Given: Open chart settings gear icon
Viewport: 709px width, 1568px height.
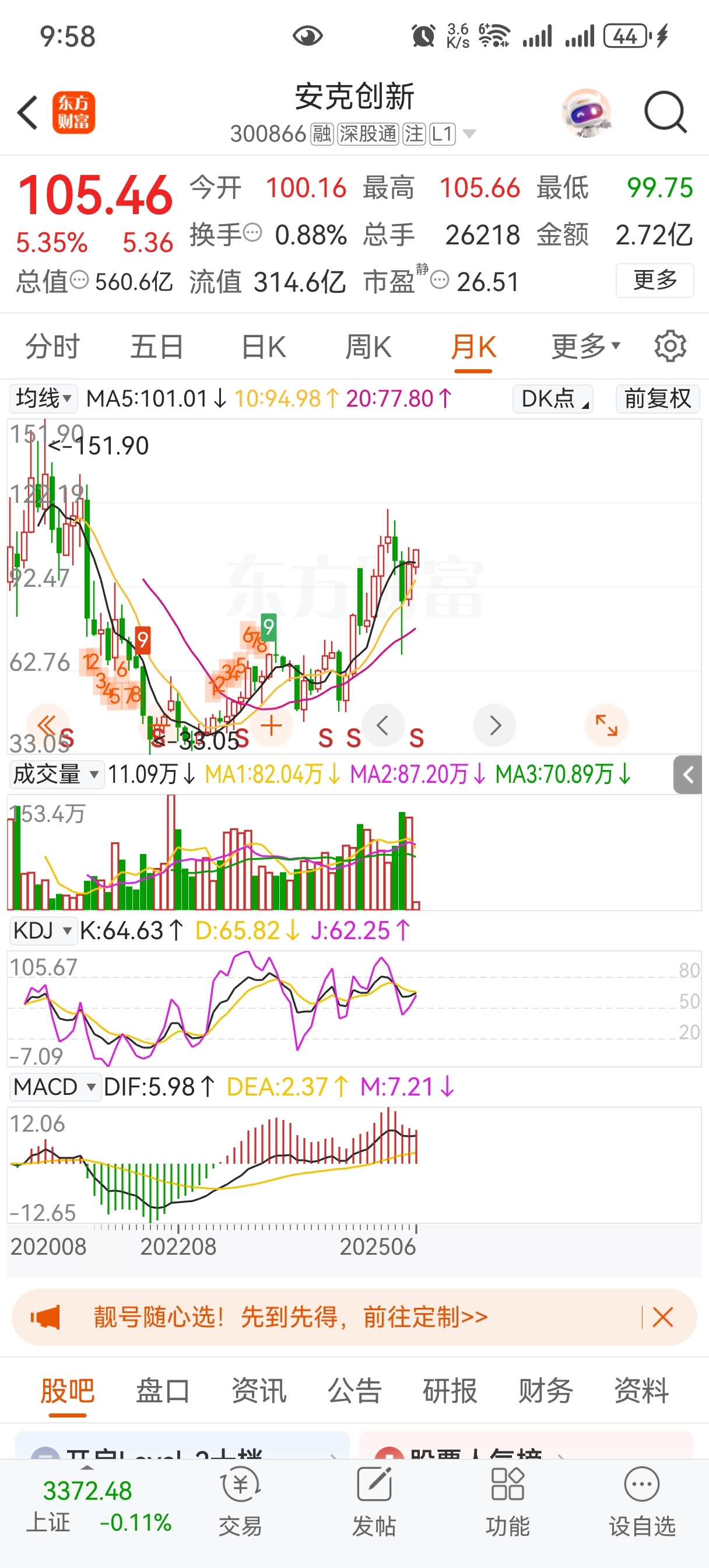Looking at the screenshot, I should [670, 346].
